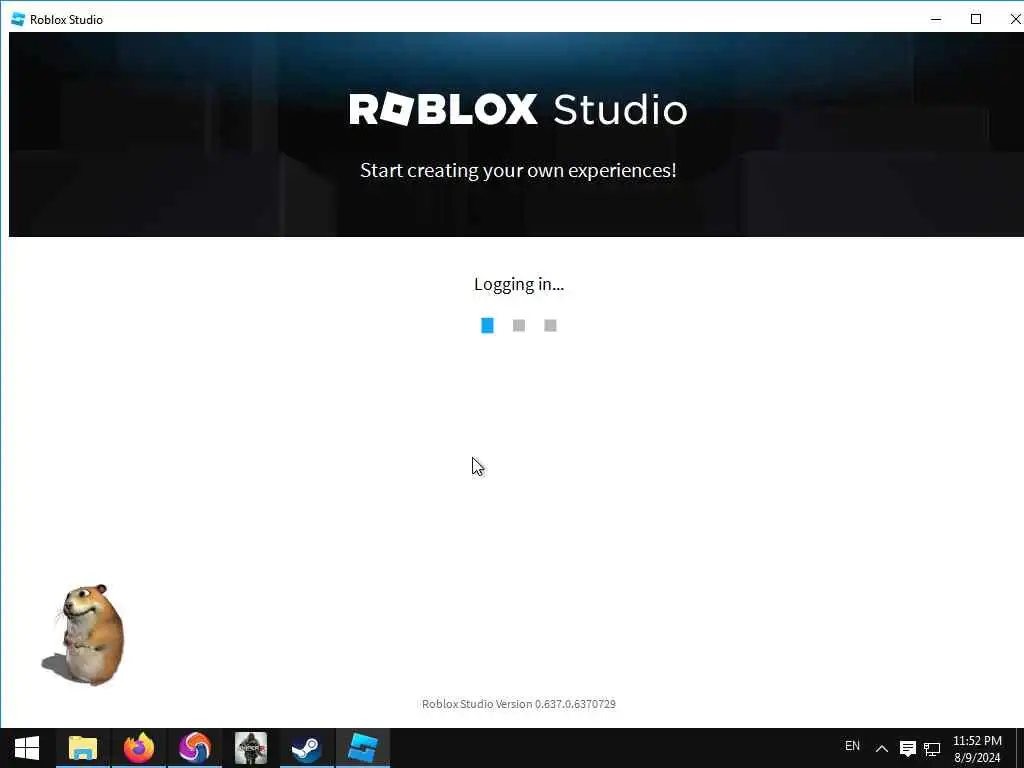Click the 'Logging in...' status text
The image size is (1024, 768).
(519, 284)
